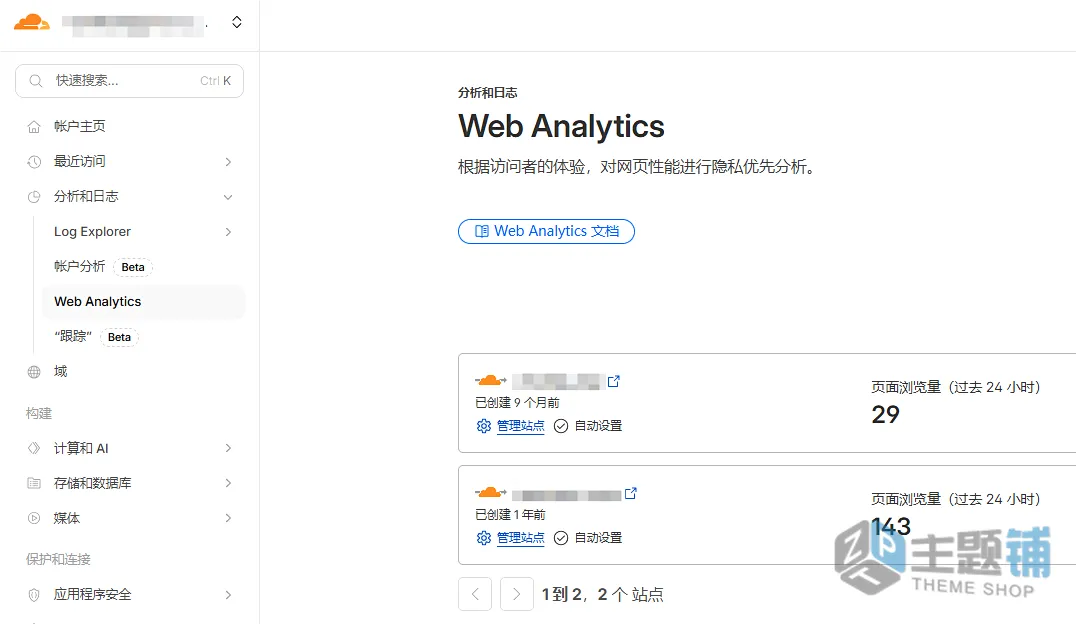Open the Web Analytics 文档 button
The width and height of the screenshot is (1076, 624).
click(x=546, y=231)
